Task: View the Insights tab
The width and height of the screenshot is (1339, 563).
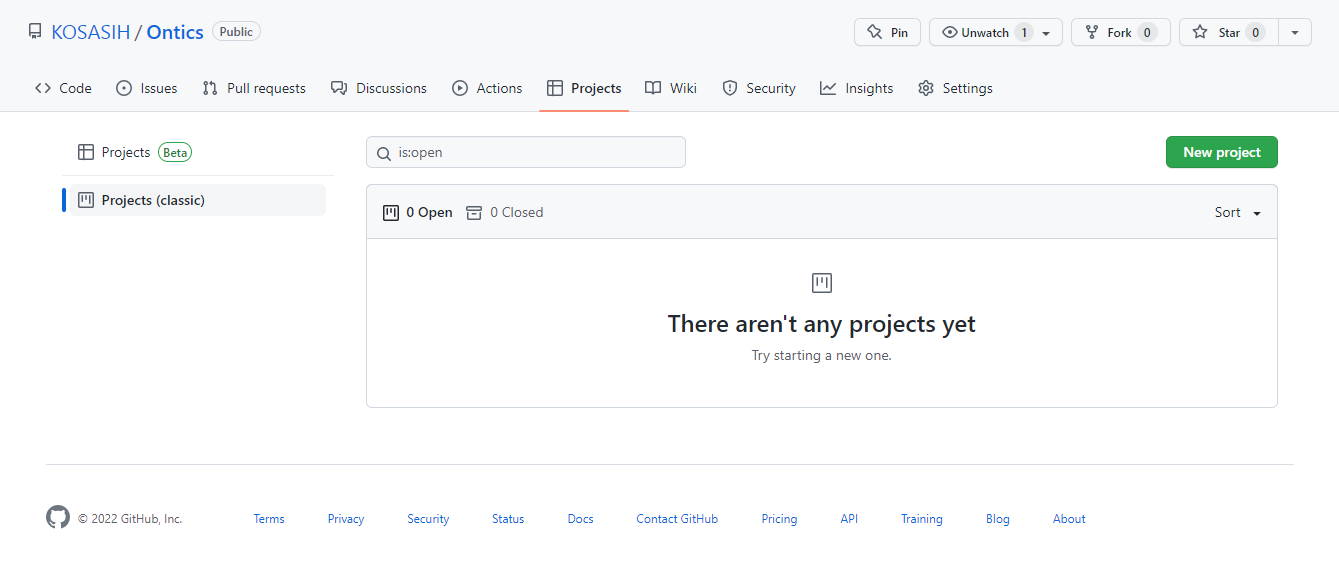Action: click(x=857, y=88)
